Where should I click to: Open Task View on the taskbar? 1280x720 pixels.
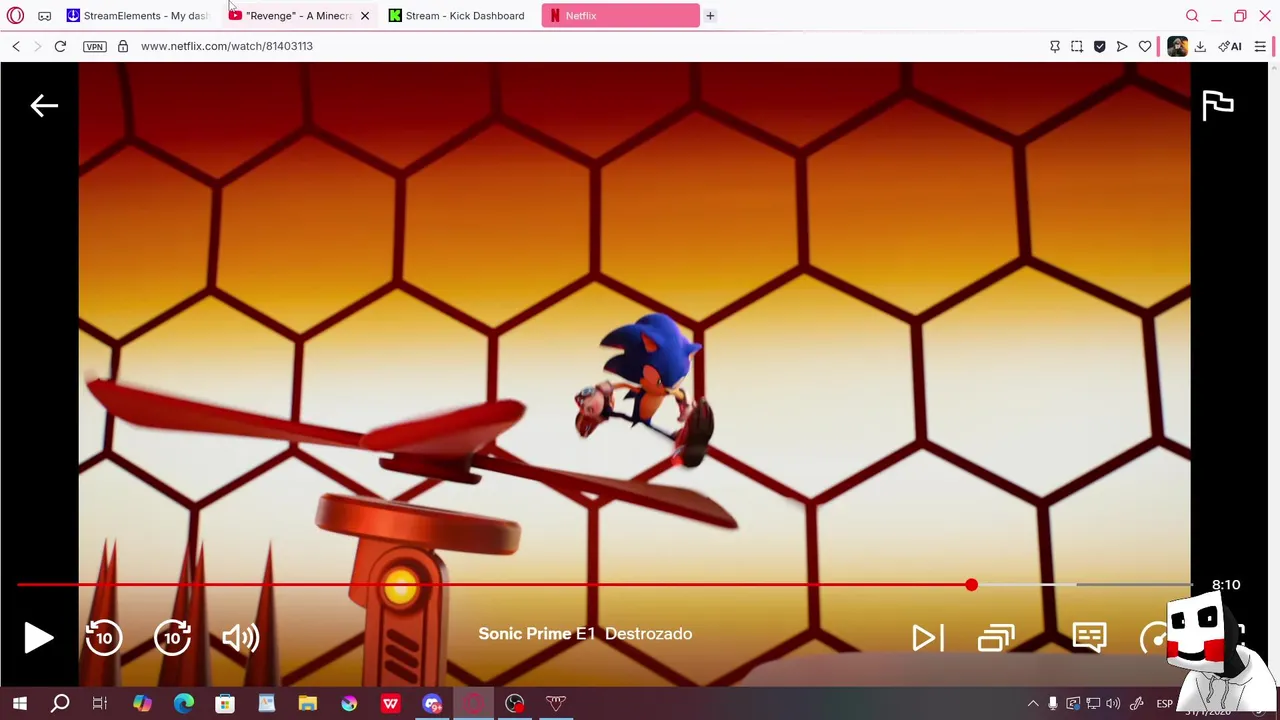click(100, 704)
